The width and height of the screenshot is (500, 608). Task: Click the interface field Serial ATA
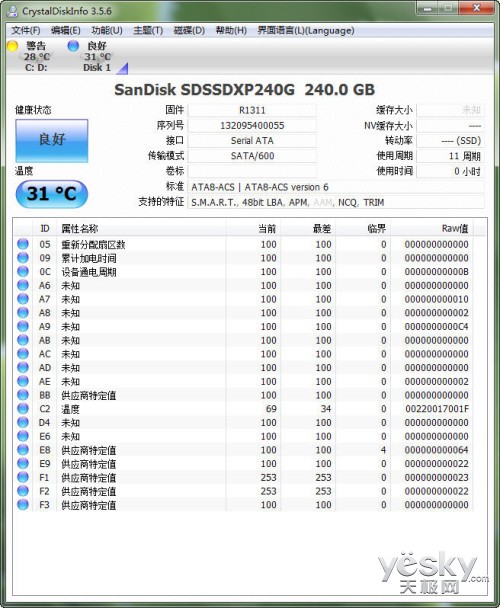point(252,141)
